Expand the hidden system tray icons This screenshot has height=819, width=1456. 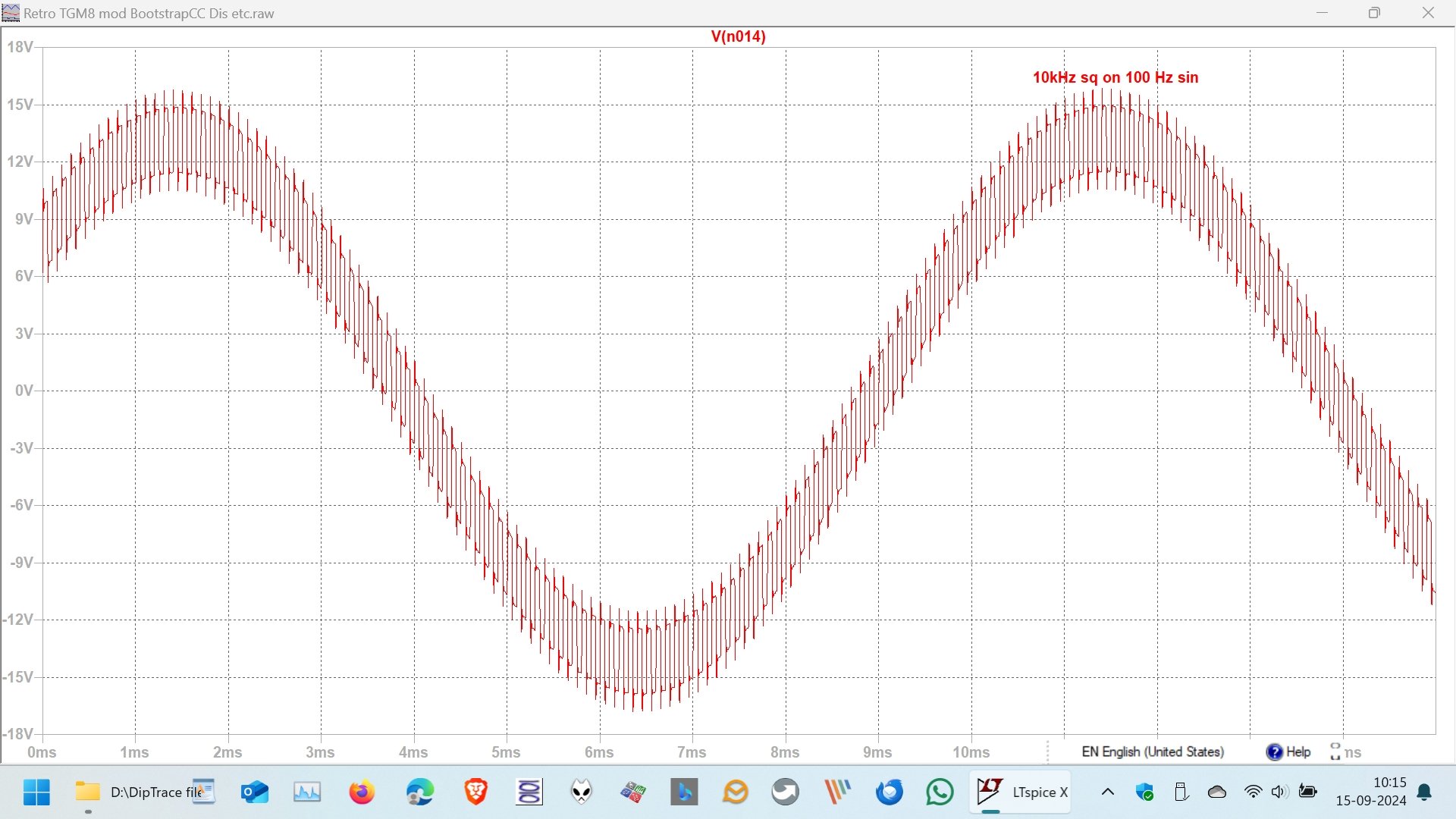coord(1108,792)
